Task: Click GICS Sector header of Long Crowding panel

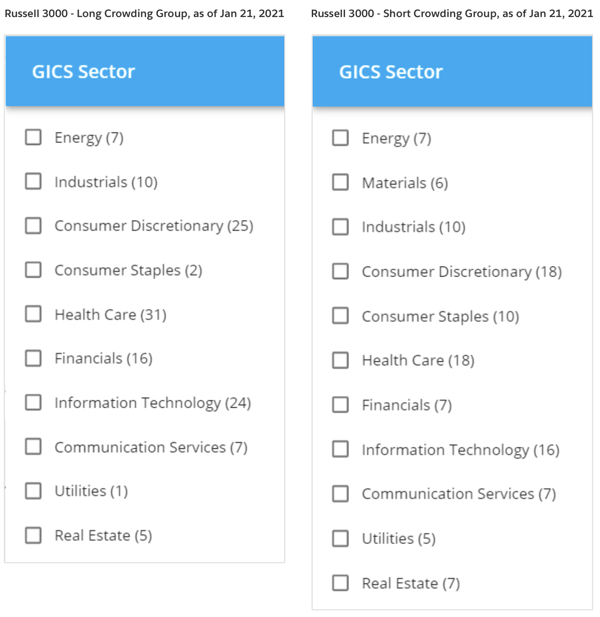Action: 145,71
